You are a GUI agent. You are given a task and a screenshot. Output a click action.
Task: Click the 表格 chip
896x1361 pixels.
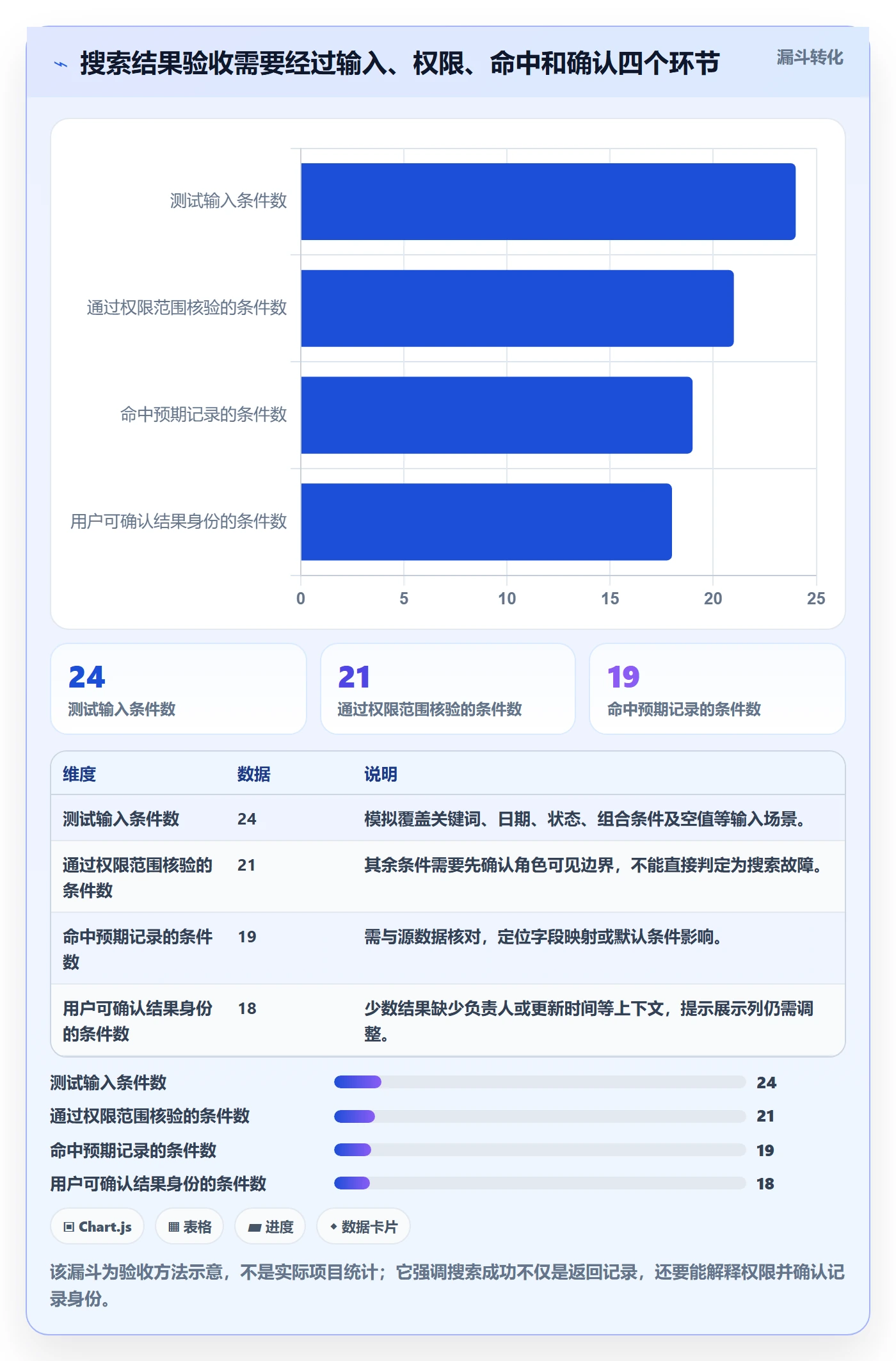click(x=189, y=1227)
